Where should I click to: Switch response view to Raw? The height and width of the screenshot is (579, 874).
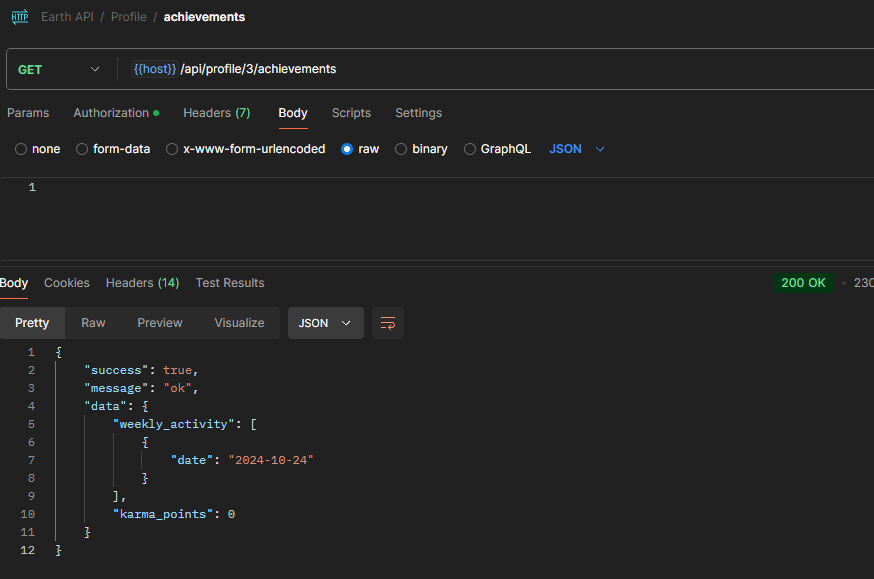(x=93, y=323)
